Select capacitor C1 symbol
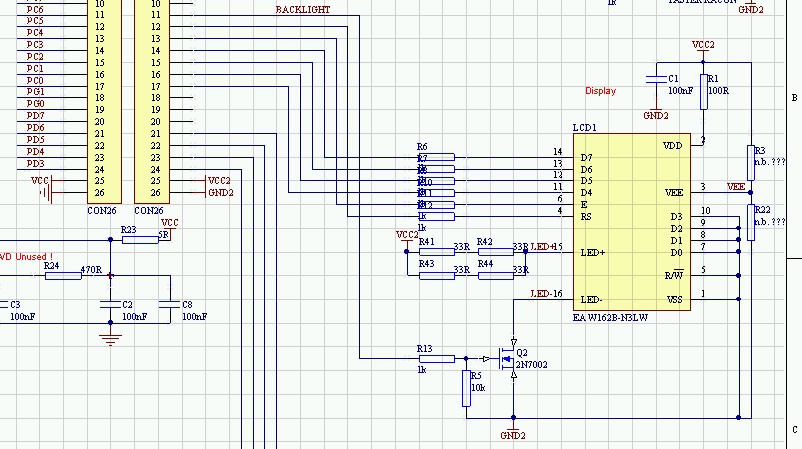Viewport: 802px width, 449px height. (656, 79)
